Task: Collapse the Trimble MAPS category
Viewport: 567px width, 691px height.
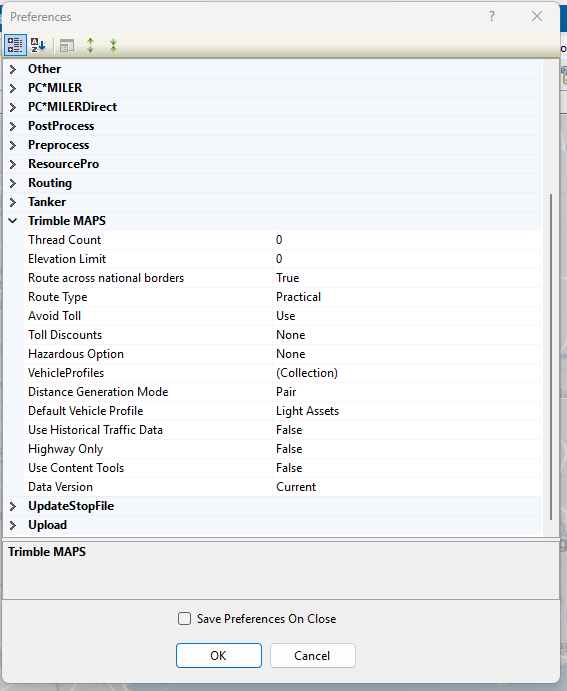Action: 13,221
